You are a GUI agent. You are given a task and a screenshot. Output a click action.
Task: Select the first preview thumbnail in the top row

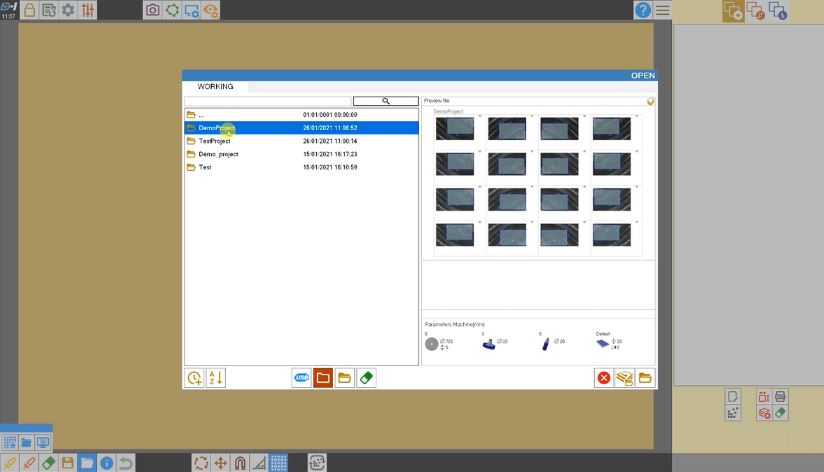pos(455,129)
